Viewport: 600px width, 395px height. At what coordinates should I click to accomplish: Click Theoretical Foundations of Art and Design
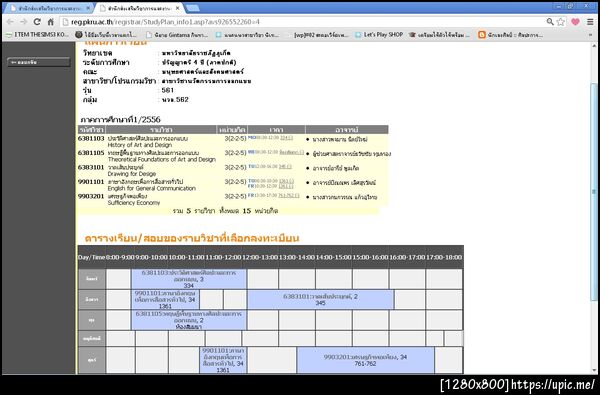(161, 160)
